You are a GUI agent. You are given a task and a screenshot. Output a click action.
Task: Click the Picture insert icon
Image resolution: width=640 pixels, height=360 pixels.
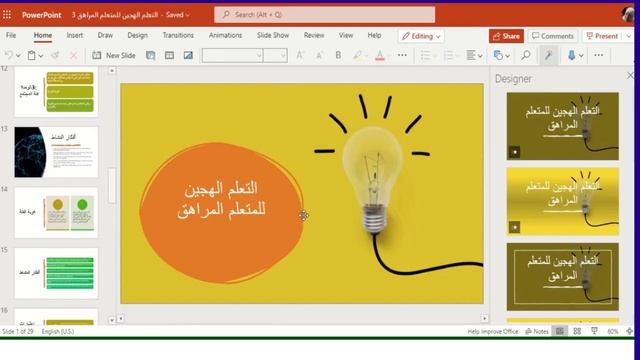[x=188, y=55]
